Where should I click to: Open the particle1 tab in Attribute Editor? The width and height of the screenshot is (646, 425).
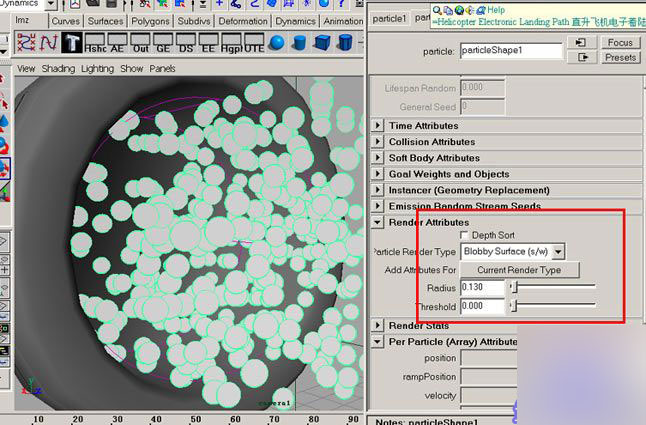click(x=389, y=19)
